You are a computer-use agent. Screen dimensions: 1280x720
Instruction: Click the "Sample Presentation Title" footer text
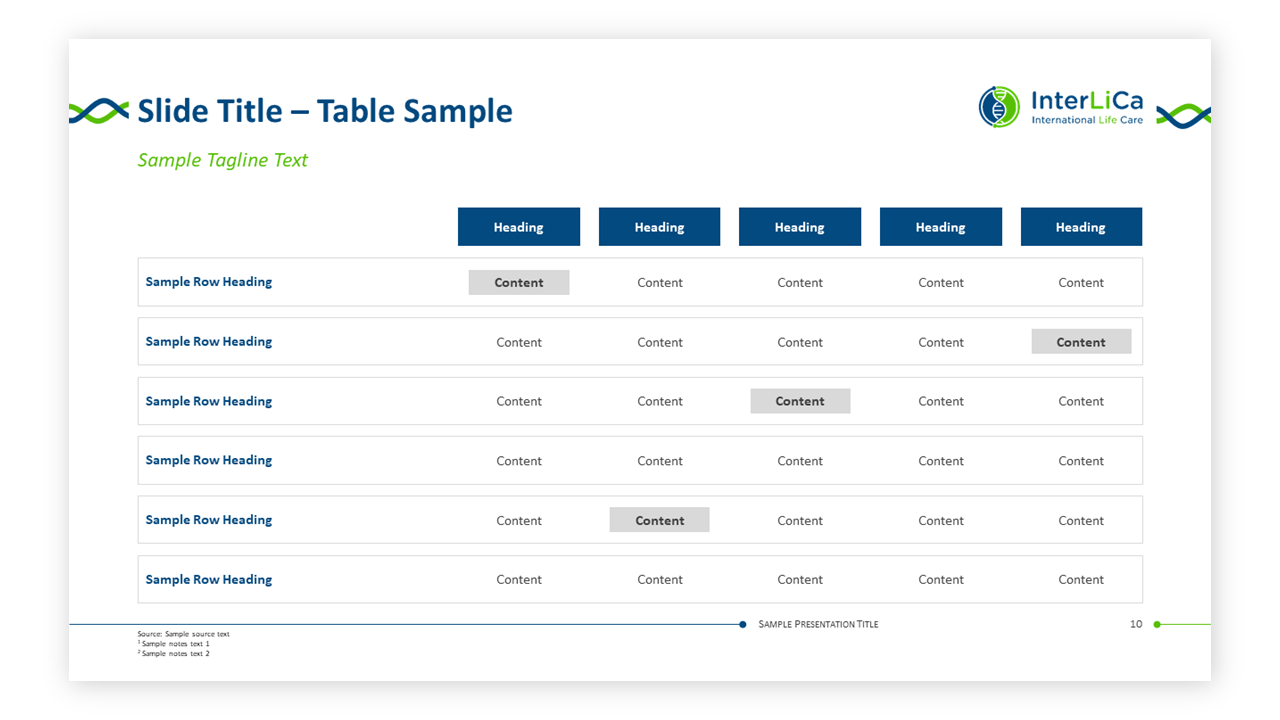(818, 624)
